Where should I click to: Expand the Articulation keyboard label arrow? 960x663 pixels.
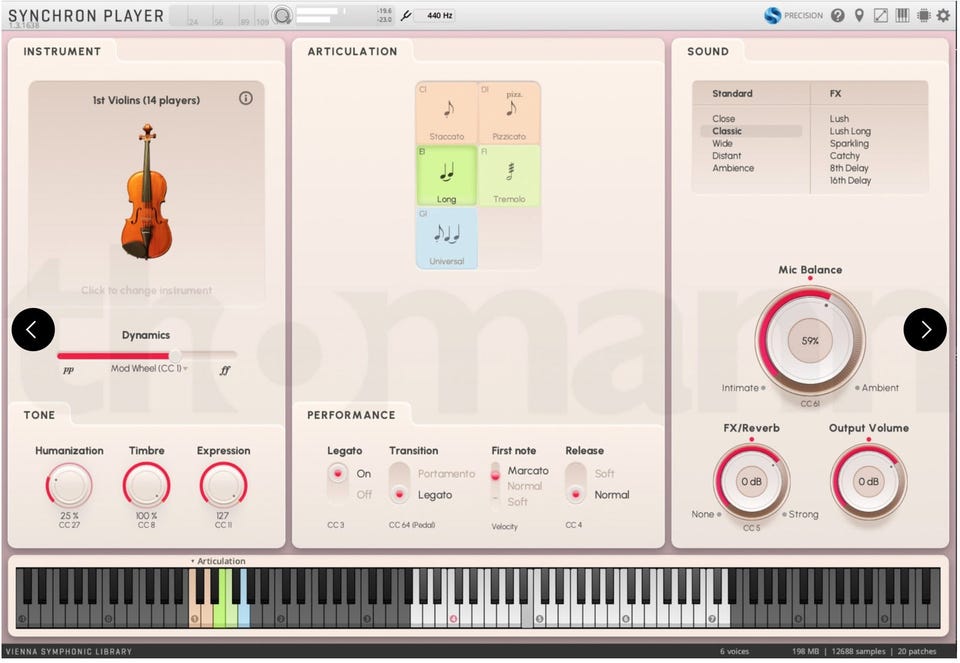pyautogui.click(x=192, y=561)
